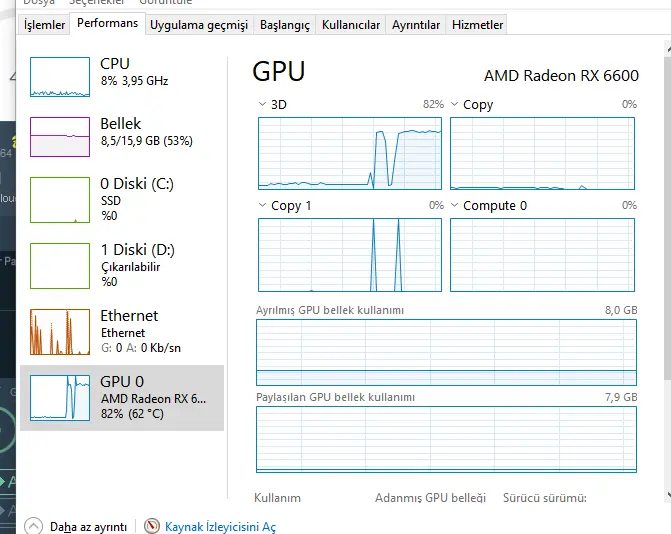Select the Bellek memory graph thumbnail
Viewport: 671px width, 534px height.
coord(60,137)
